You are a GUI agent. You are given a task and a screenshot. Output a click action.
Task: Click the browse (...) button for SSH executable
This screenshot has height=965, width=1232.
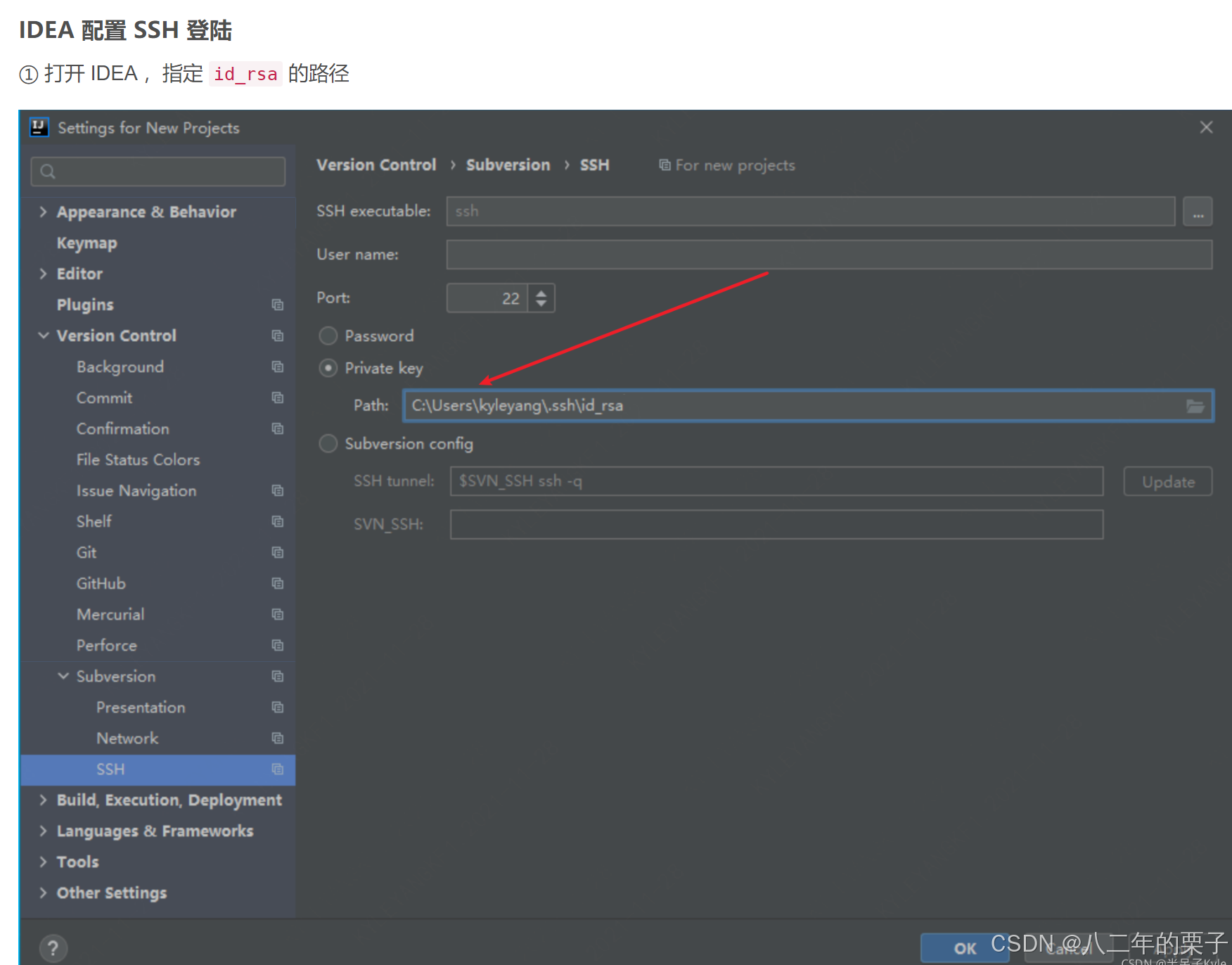click(x=1198, y=211)
